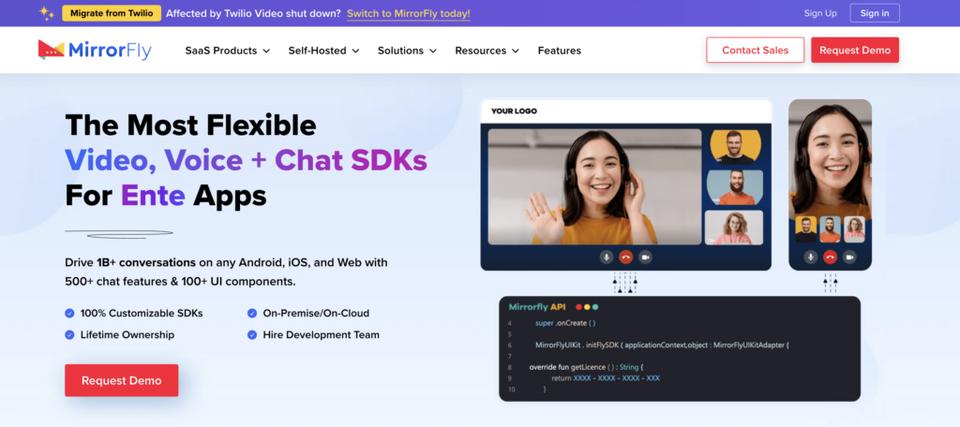The height and width of the screenshot is (427, 960).
Task: Select main woman video tile on desktop
Action: (x=594, y=187)
